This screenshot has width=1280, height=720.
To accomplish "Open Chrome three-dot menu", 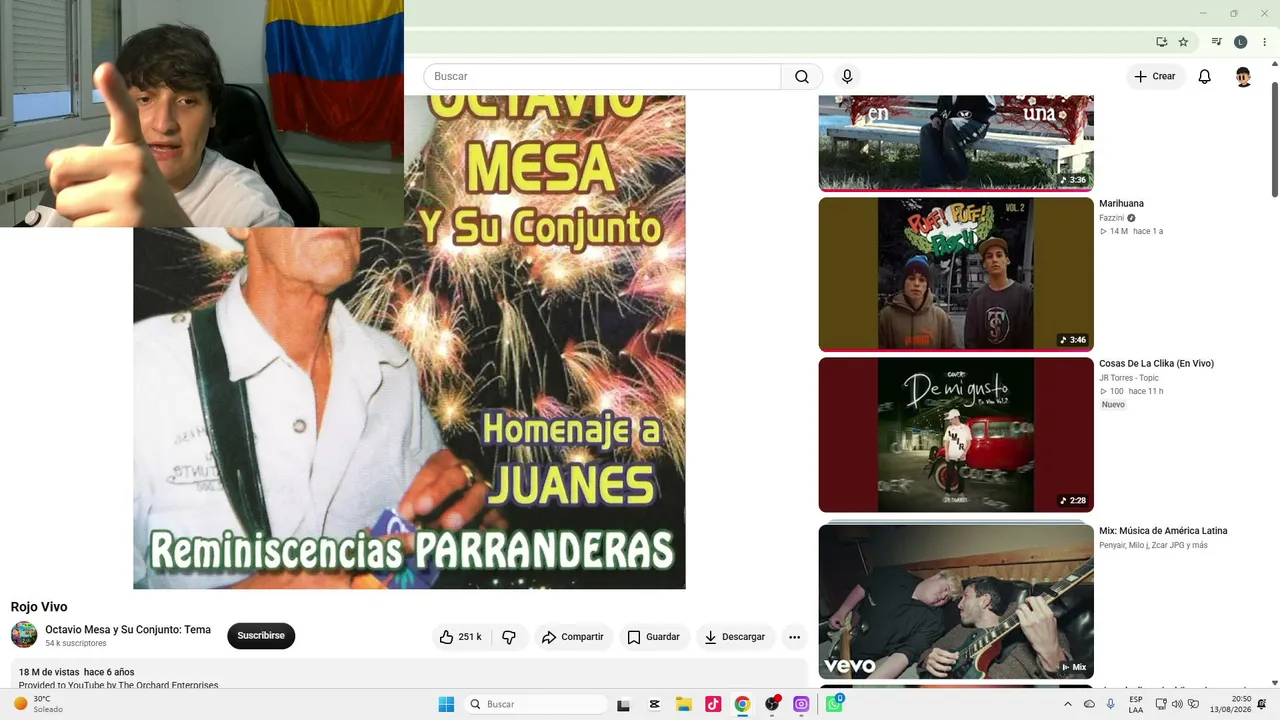I will pyautogui.click(x=1264, y=42).
